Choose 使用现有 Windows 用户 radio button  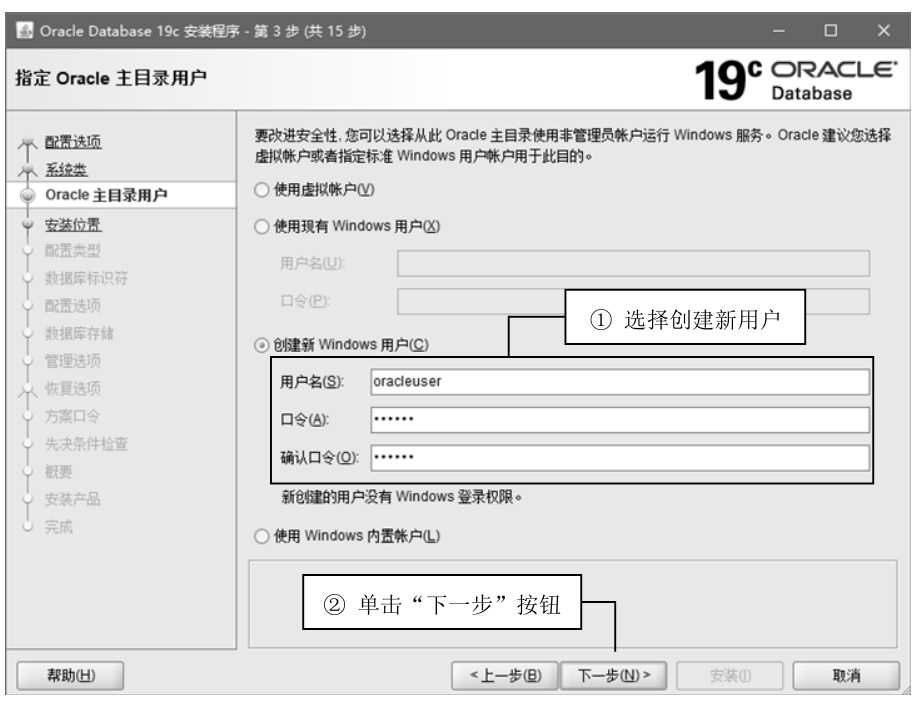coord(263,227)
